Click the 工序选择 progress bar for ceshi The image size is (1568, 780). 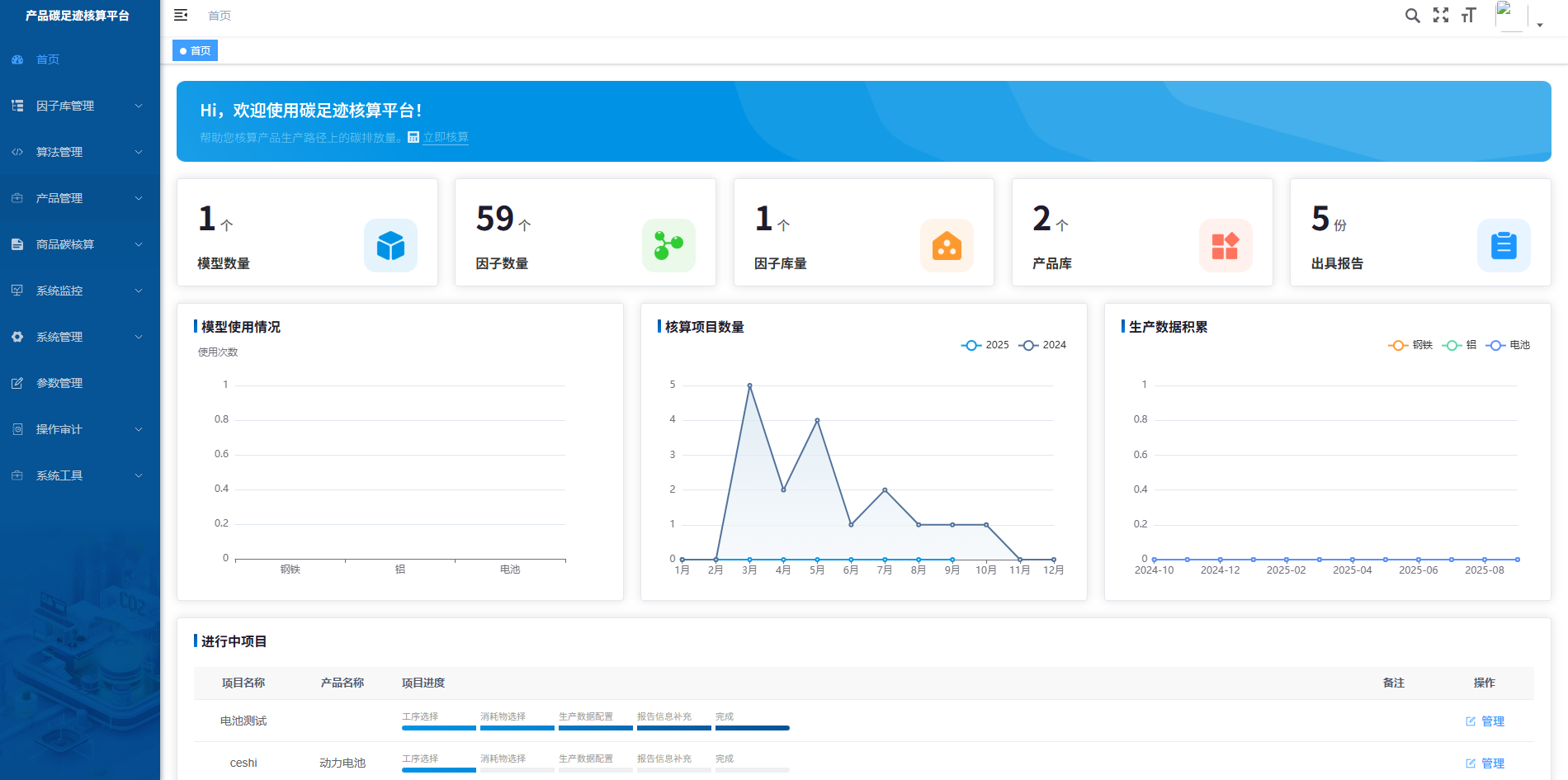(438, 769)
